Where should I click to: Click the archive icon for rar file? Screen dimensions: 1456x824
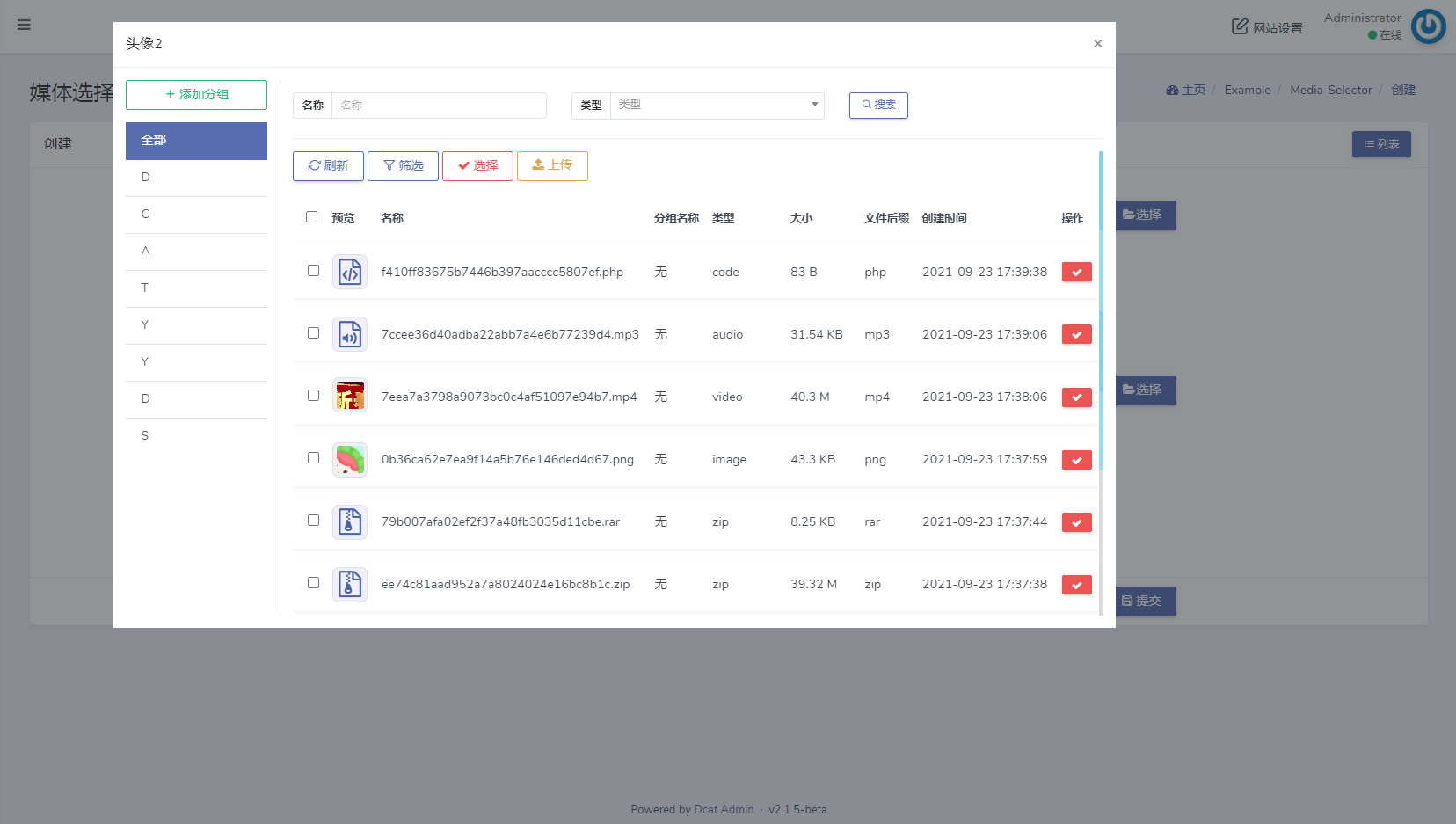pos(350,522)
